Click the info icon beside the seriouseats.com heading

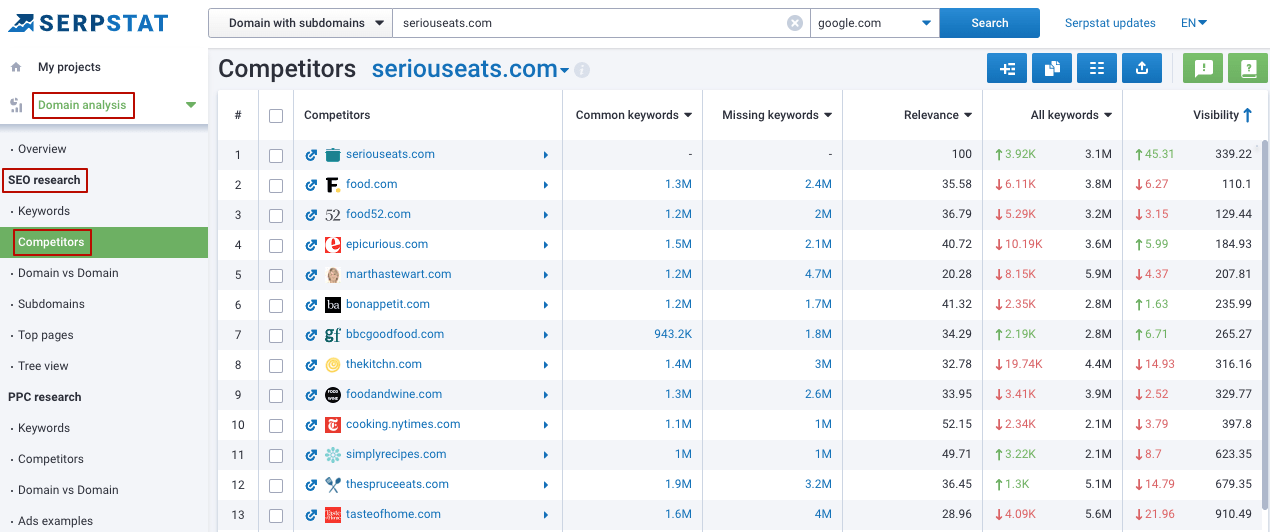point(582,70)
